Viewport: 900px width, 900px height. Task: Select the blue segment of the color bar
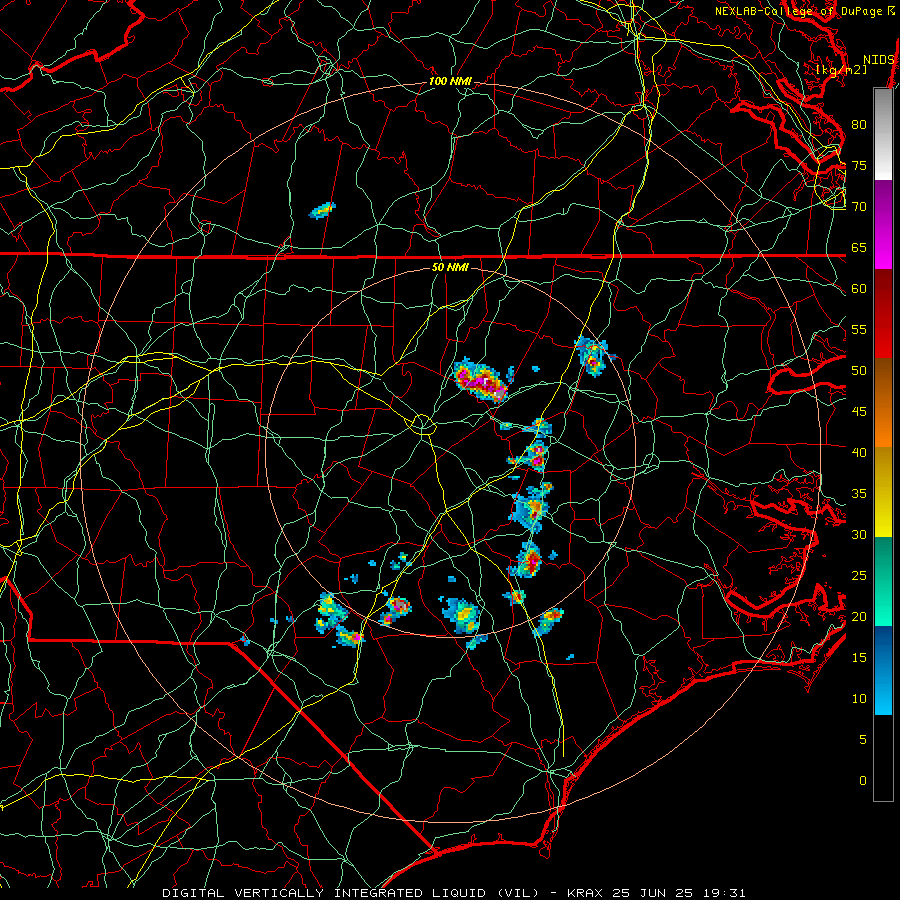pyautogui.click(x=883, y=670)
